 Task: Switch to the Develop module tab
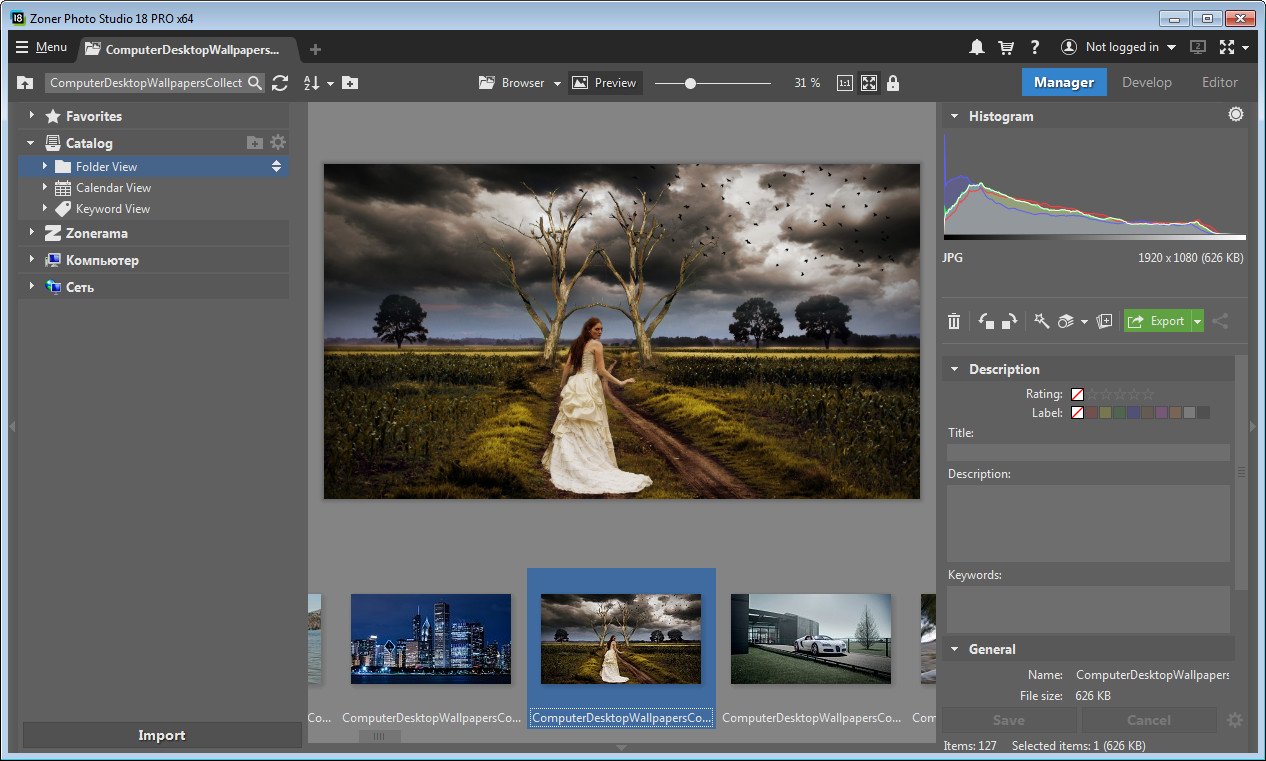1146,82
